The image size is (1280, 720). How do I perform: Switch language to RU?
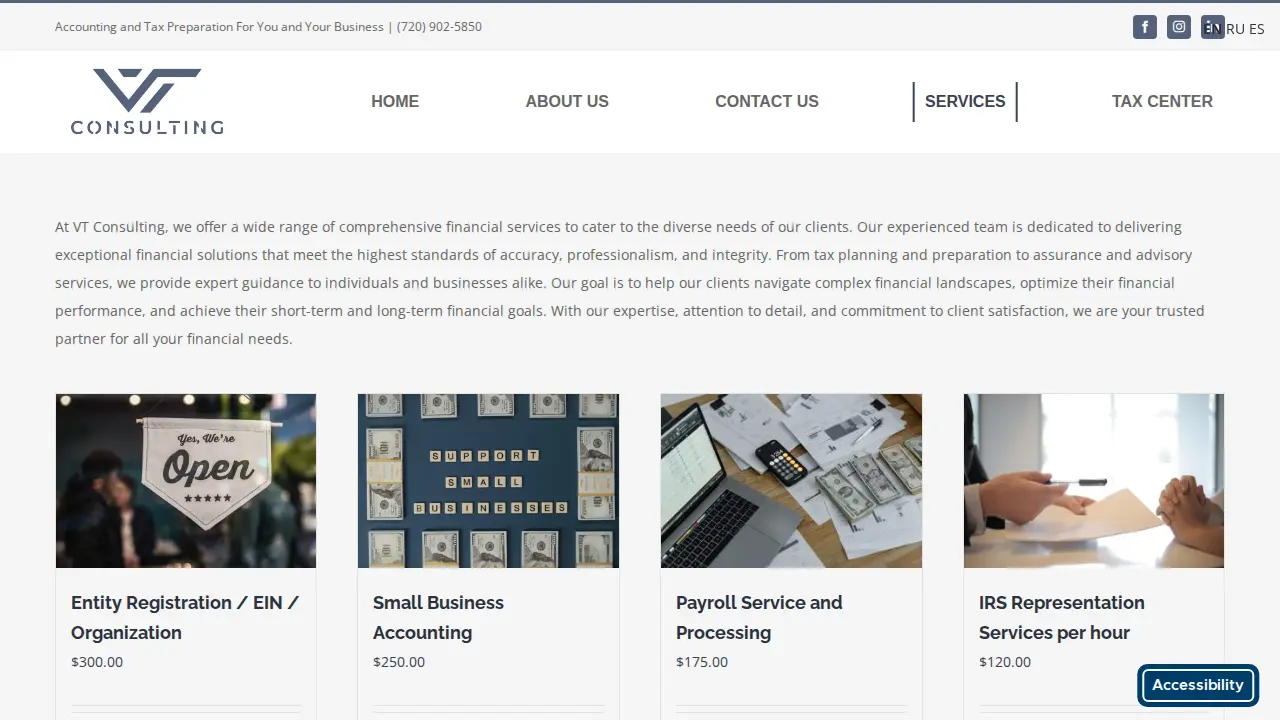click(x=1236, y=29)
